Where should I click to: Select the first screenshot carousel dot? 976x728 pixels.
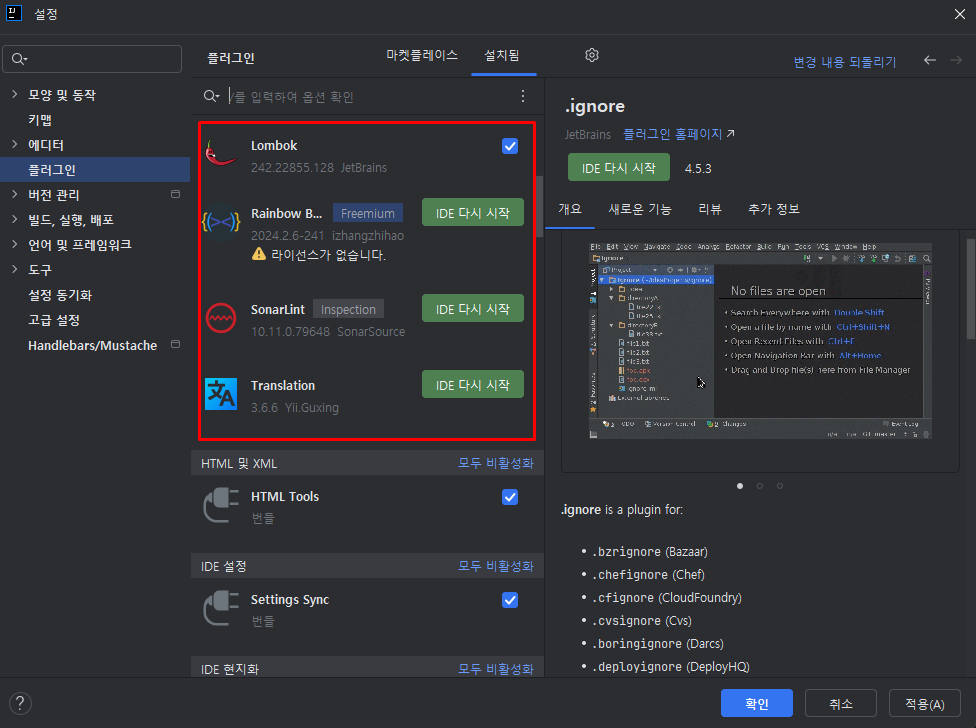tap(739, 486)
